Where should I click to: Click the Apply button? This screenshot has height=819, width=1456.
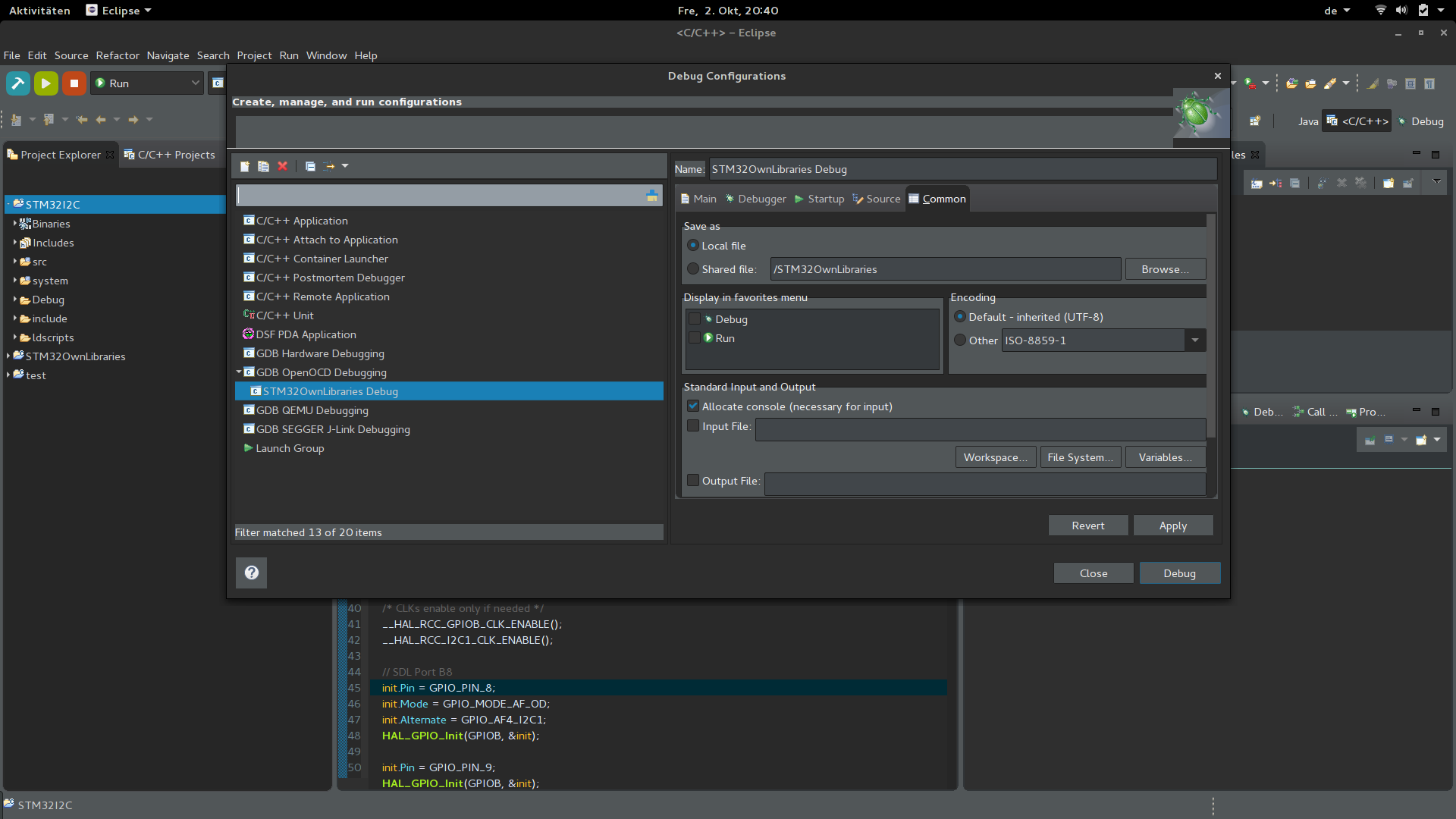click(1172, 526)
